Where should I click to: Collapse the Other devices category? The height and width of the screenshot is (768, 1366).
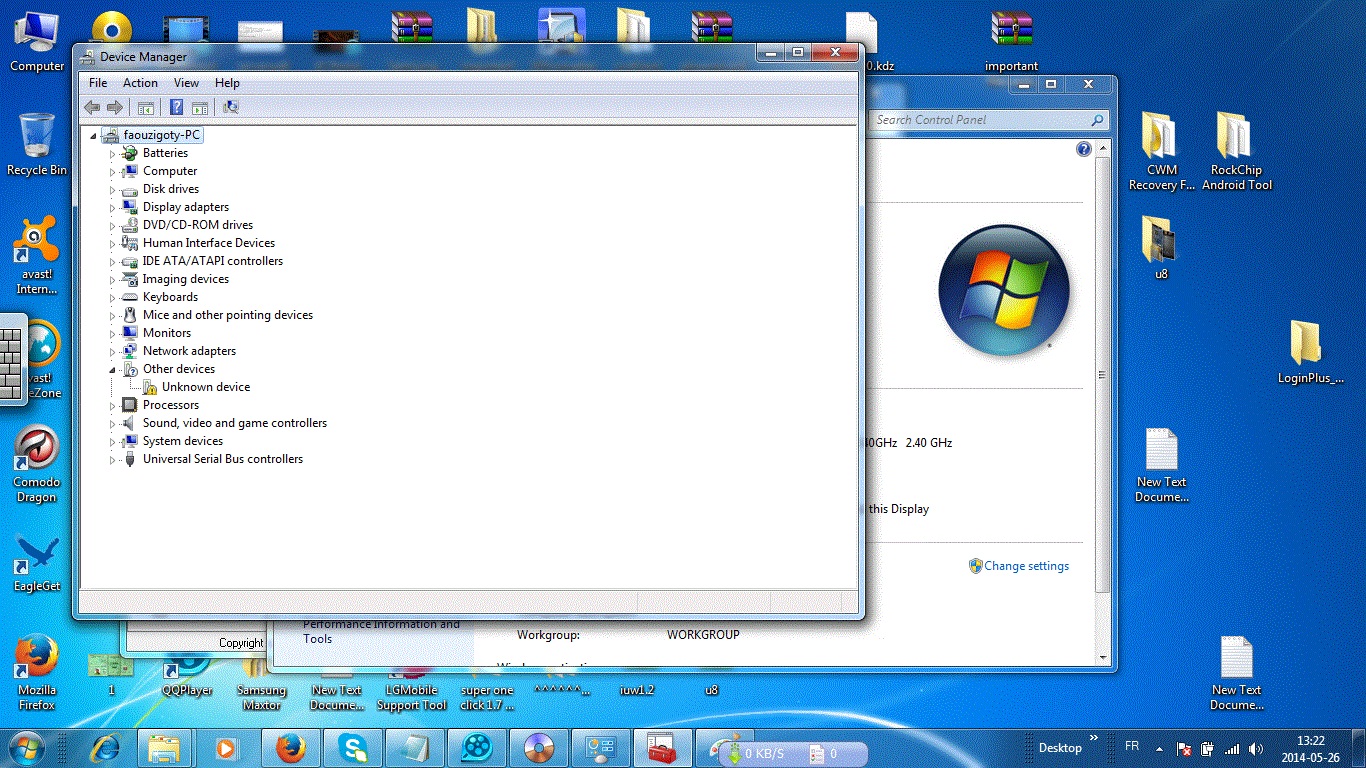point(113,370)
